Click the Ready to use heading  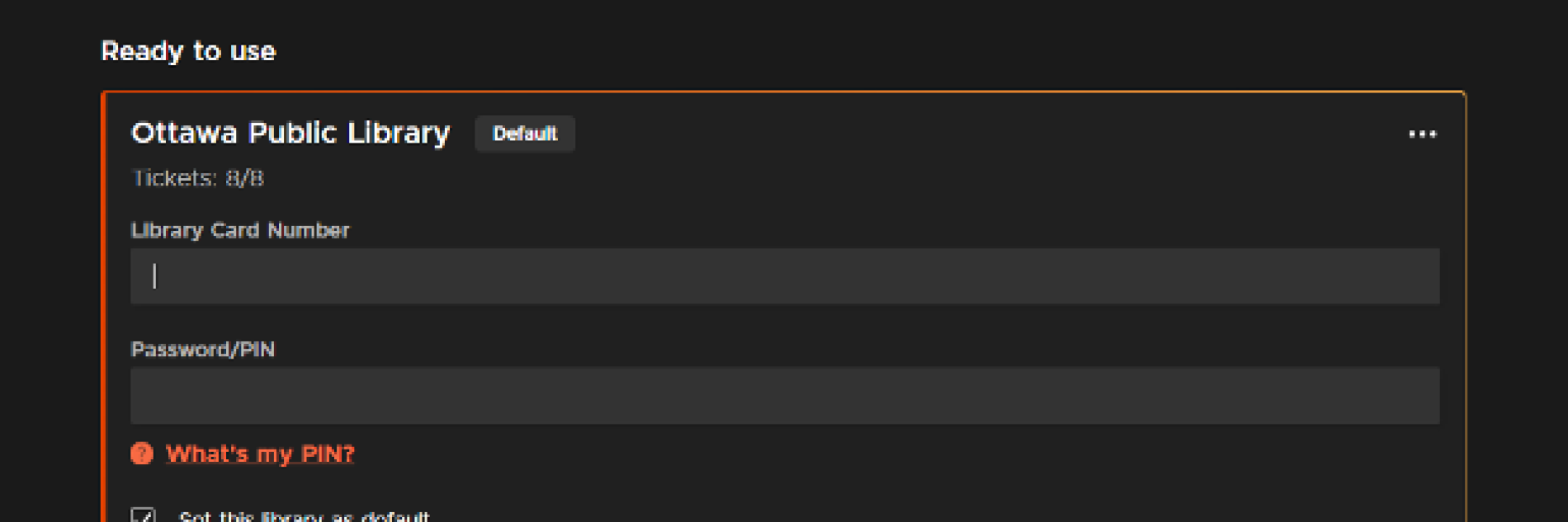[x=188, y=51]
